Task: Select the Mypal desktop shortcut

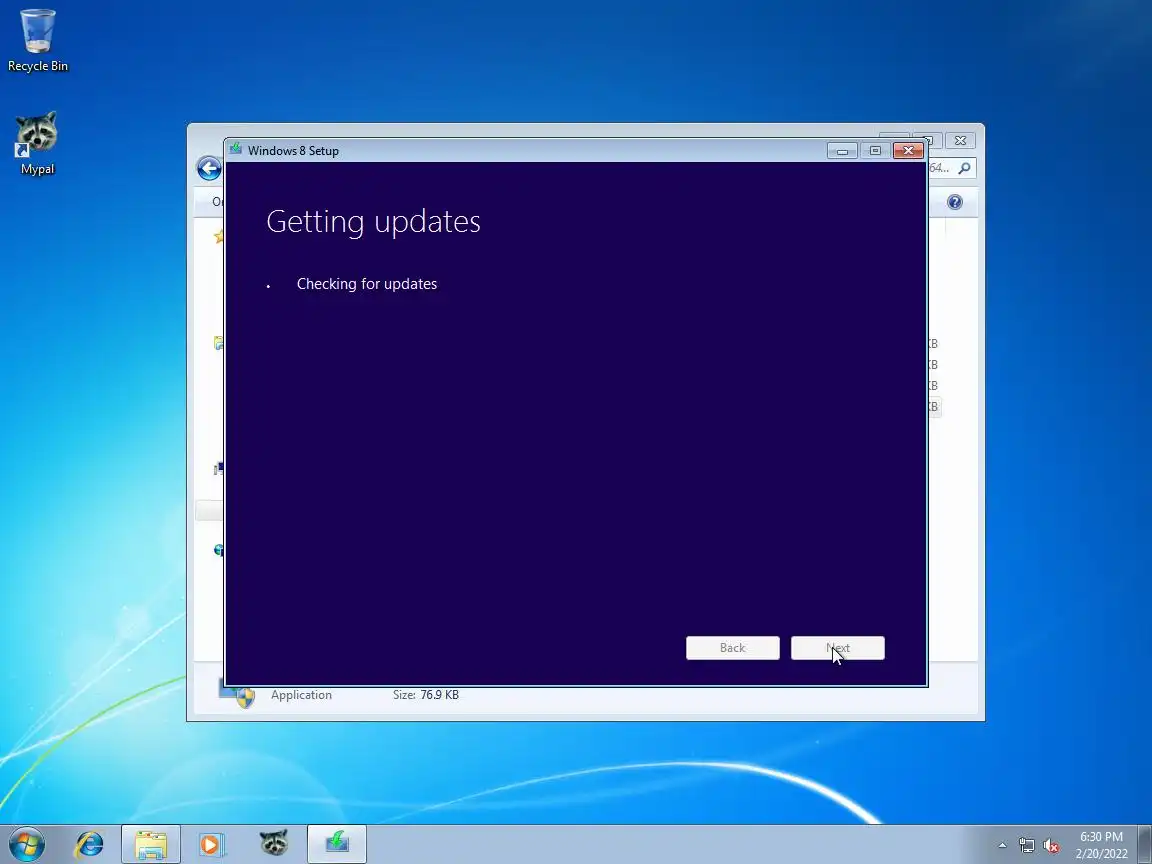Action: pyautogui.click(x=37, y=144)
